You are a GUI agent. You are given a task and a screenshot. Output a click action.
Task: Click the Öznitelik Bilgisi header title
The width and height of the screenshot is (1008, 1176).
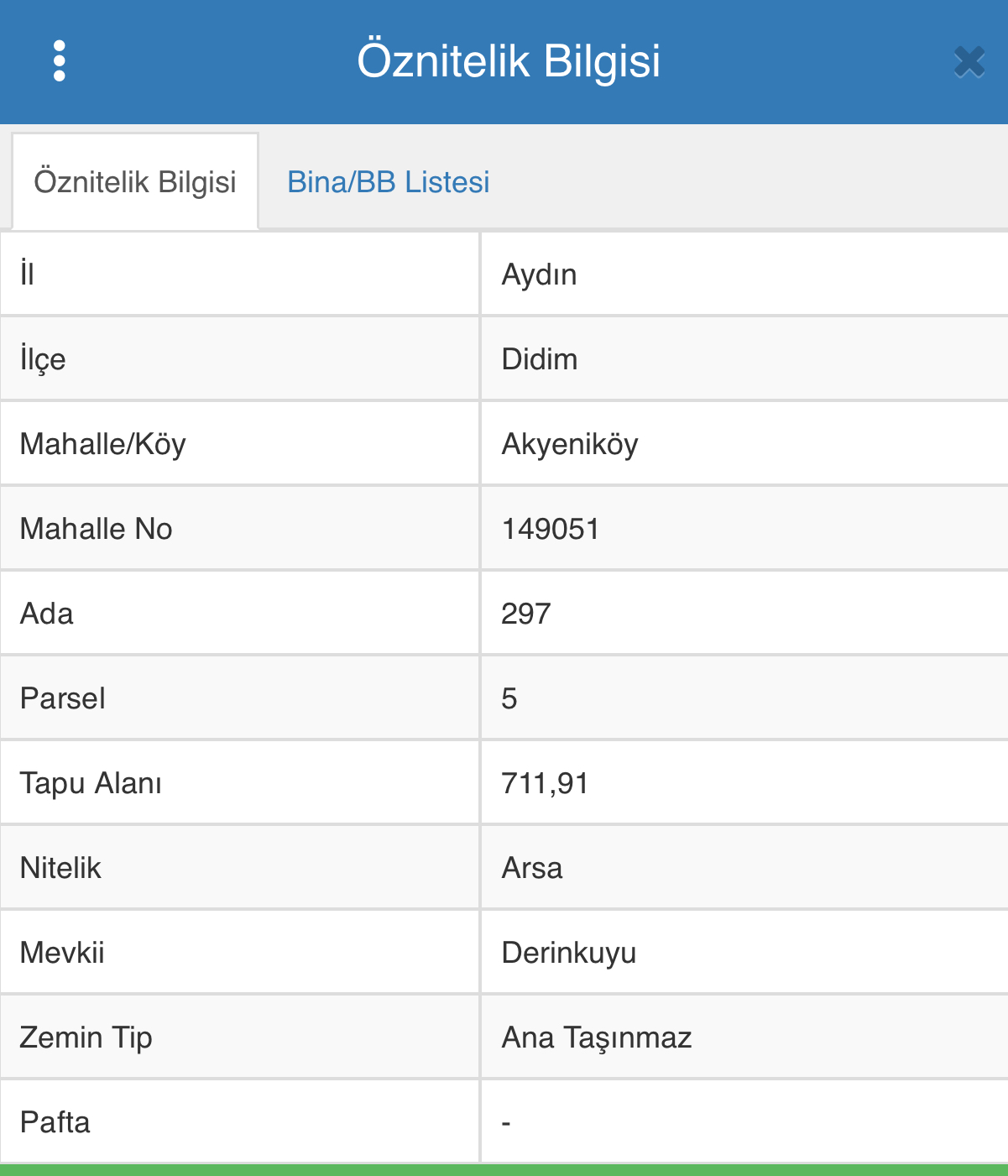(x=509, y=61)
